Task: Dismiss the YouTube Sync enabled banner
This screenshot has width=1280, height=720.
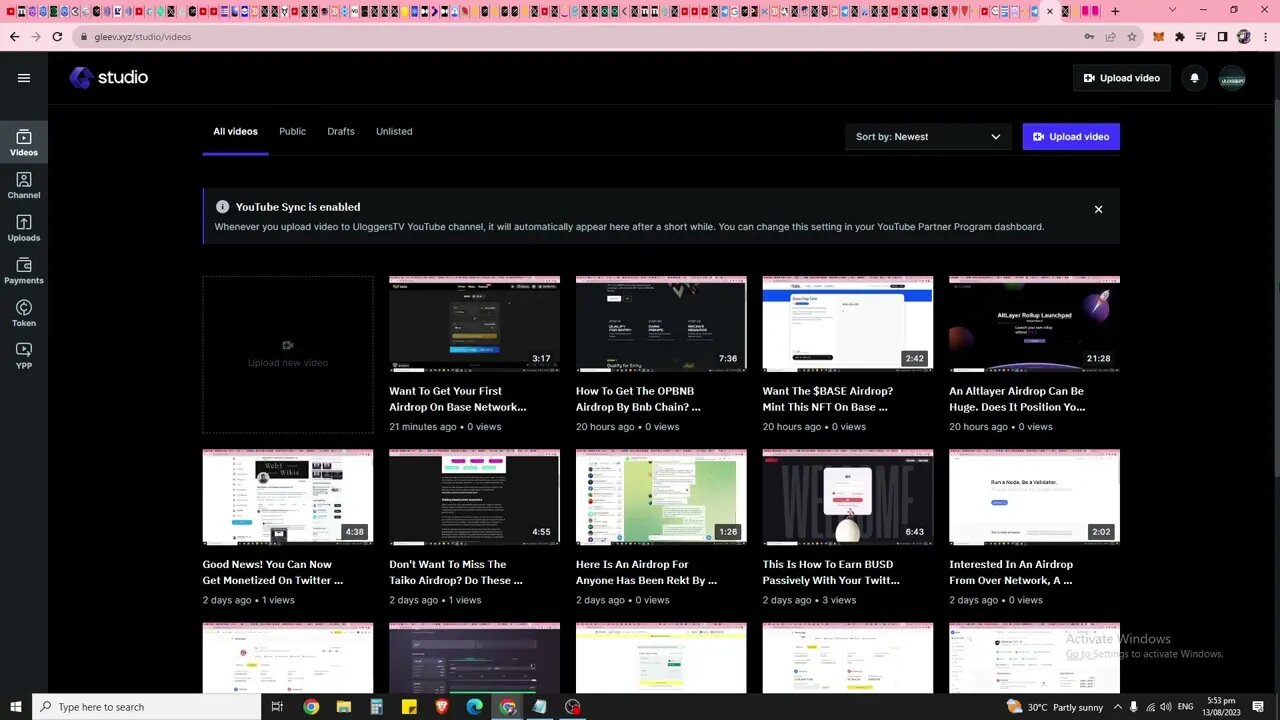Action: pos(1098,209)
